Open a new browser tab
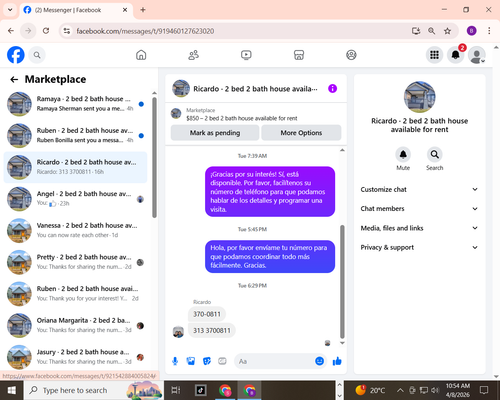Viewport: 500px width, 400px height. tap(143, 10)
